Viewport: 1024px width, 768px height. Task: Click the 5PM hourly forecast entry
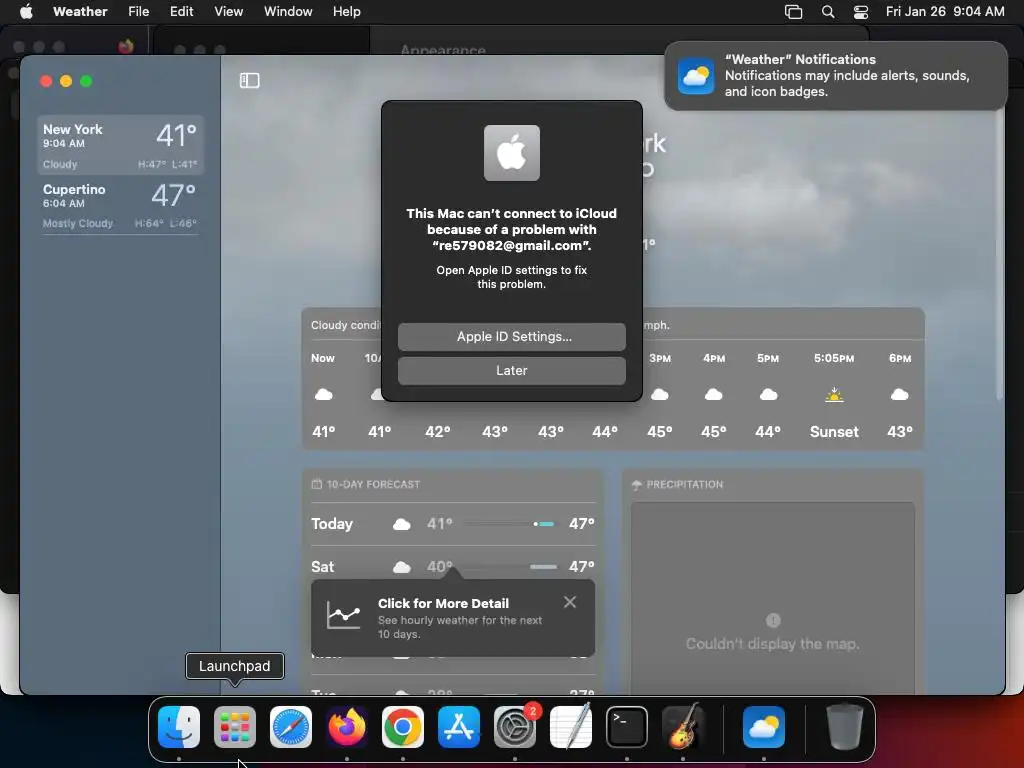coord(768,394)
